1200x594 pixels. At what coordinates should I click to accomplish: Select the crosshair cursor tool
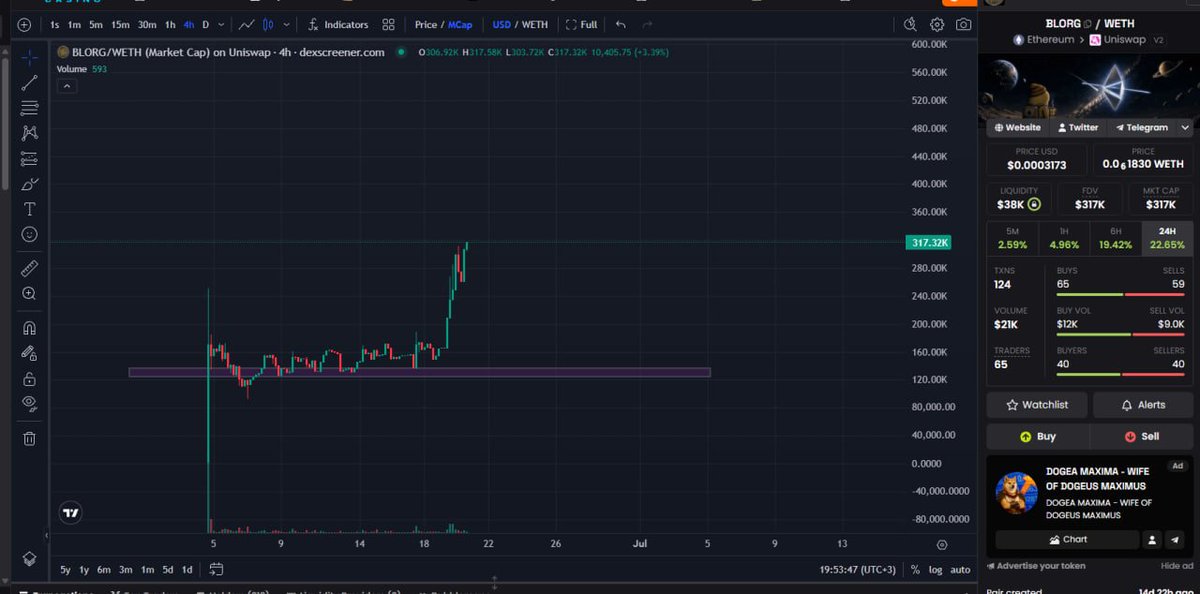(29, 57)
